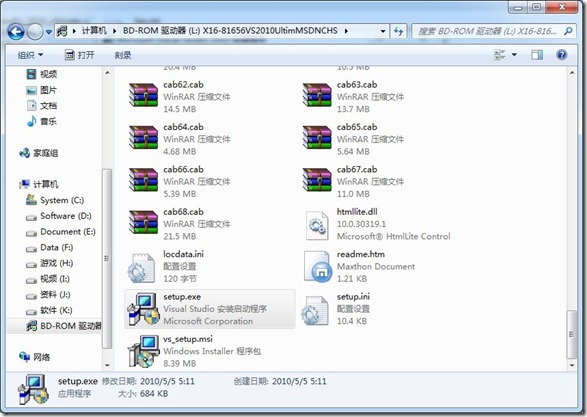587x417 pixels.
Task: Select the cab68.cab archive icon
Action: (143, 222)
